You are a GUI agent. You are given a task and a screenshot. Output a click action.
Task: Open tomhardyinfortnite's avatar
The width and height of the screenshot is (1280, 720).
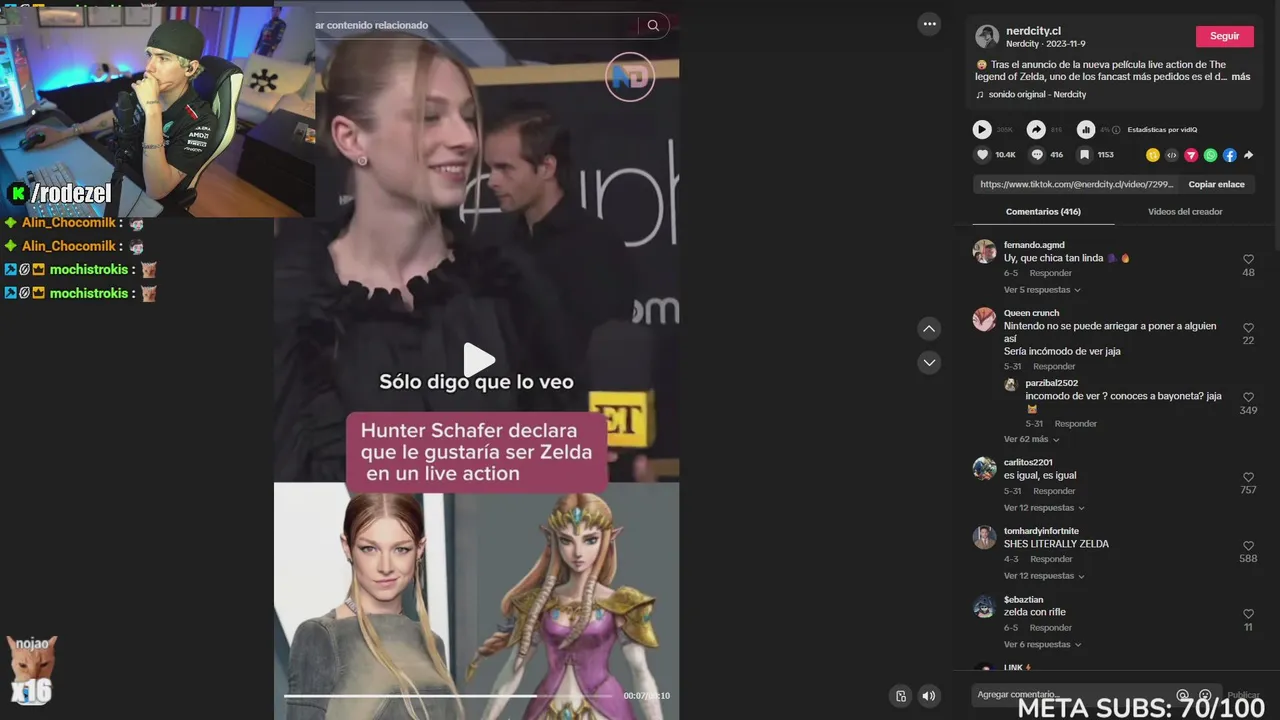pos(985,537)
